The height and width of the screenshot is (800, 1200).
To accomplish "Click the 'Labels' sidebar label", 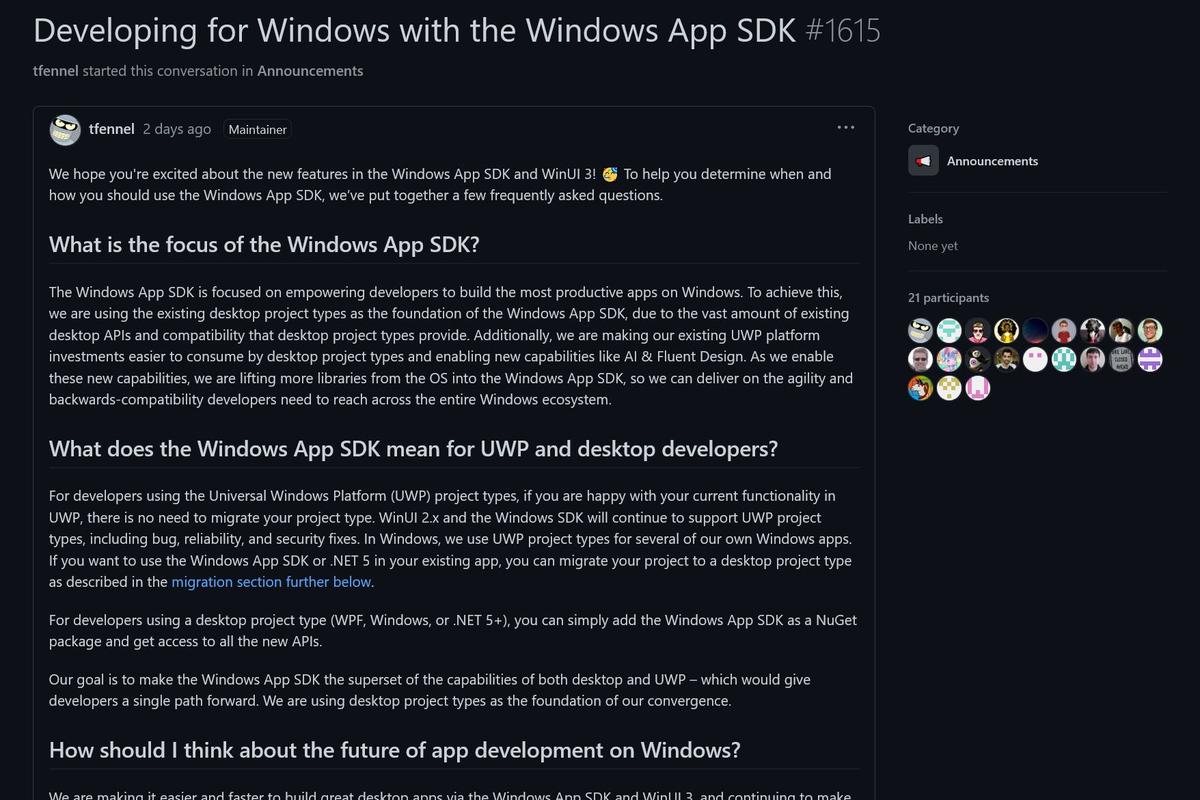I will pyautogui.click(x=925, y=219).
